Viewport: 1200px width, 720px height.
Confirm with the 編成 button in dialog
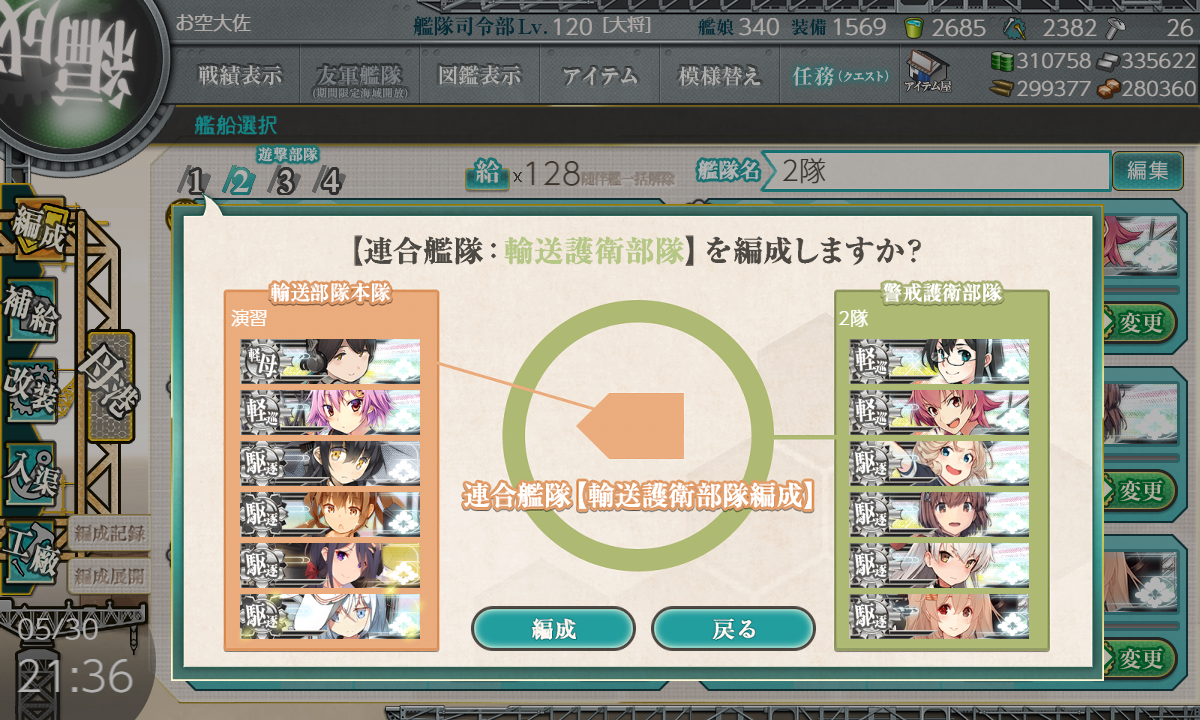[553, 629]
